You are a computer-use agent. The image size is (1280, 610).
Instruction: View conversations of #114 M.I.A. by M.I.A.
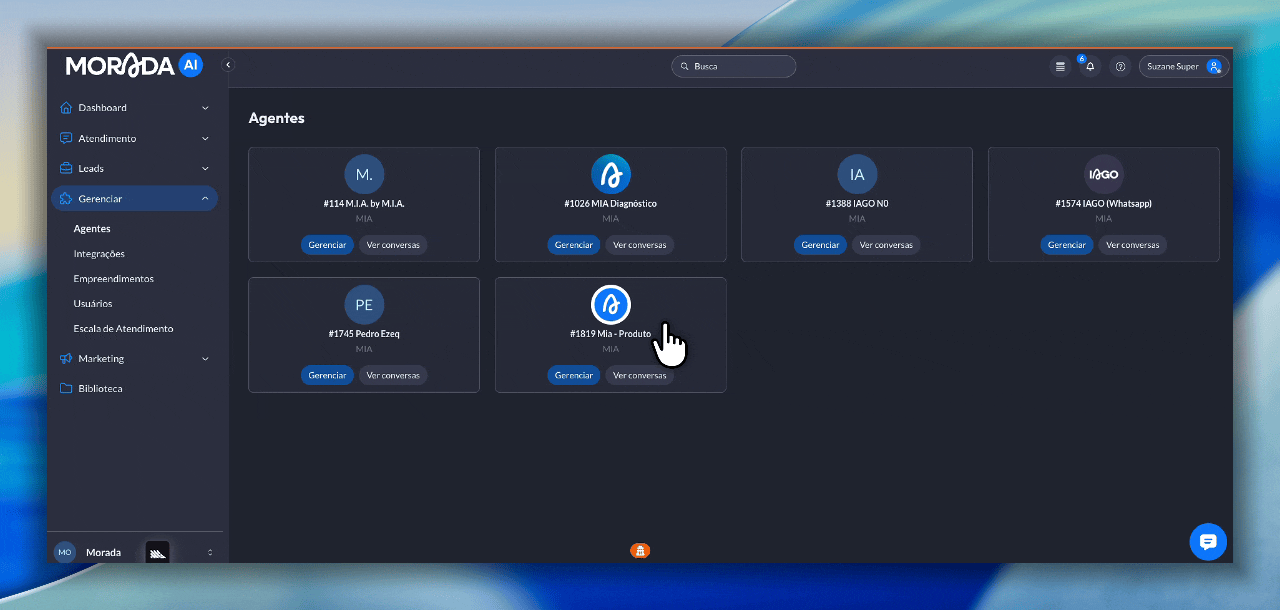[393, 245]
